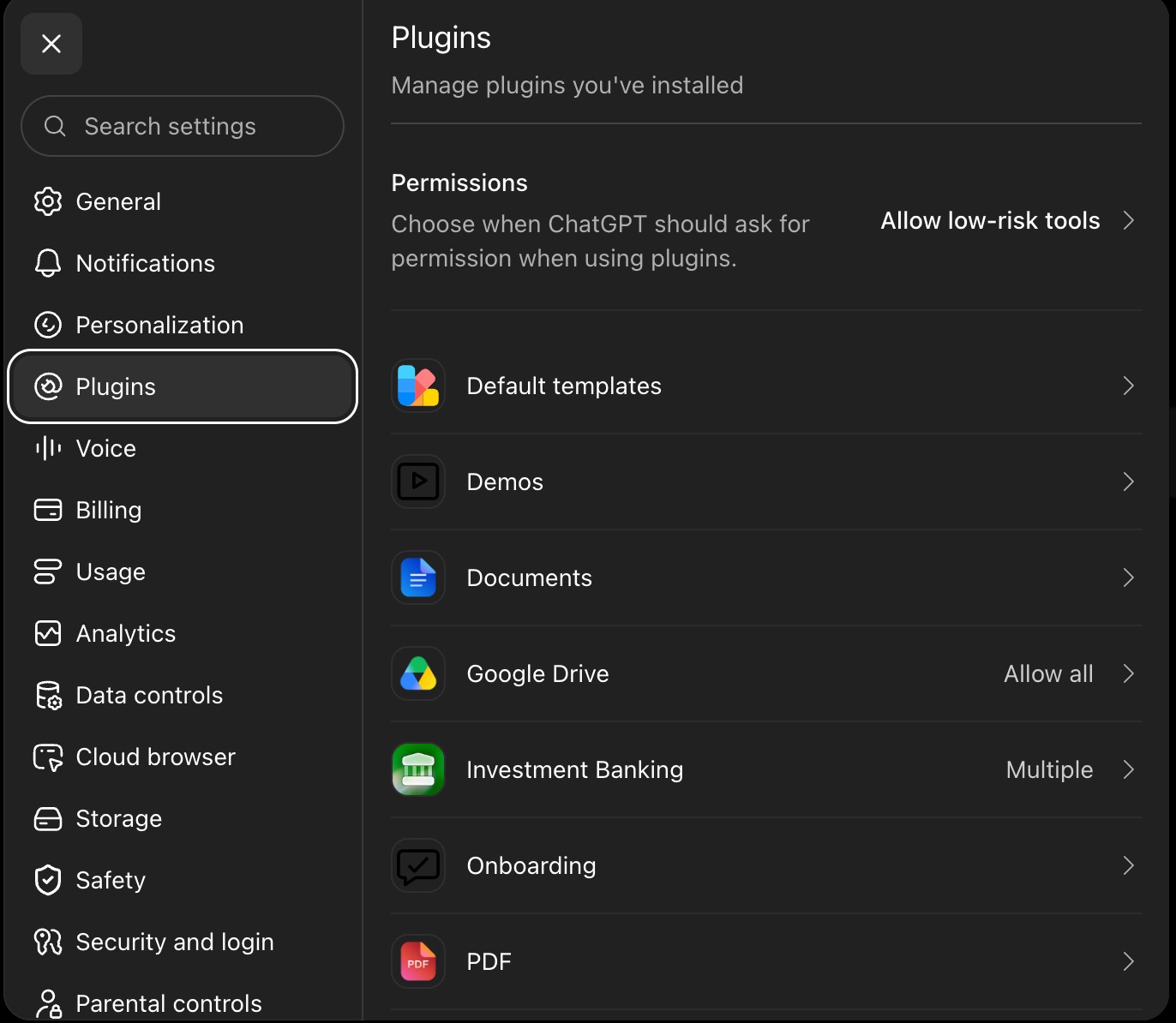Open the Google Drive plugin entry

pyautogui.click(x=766, y=673)
